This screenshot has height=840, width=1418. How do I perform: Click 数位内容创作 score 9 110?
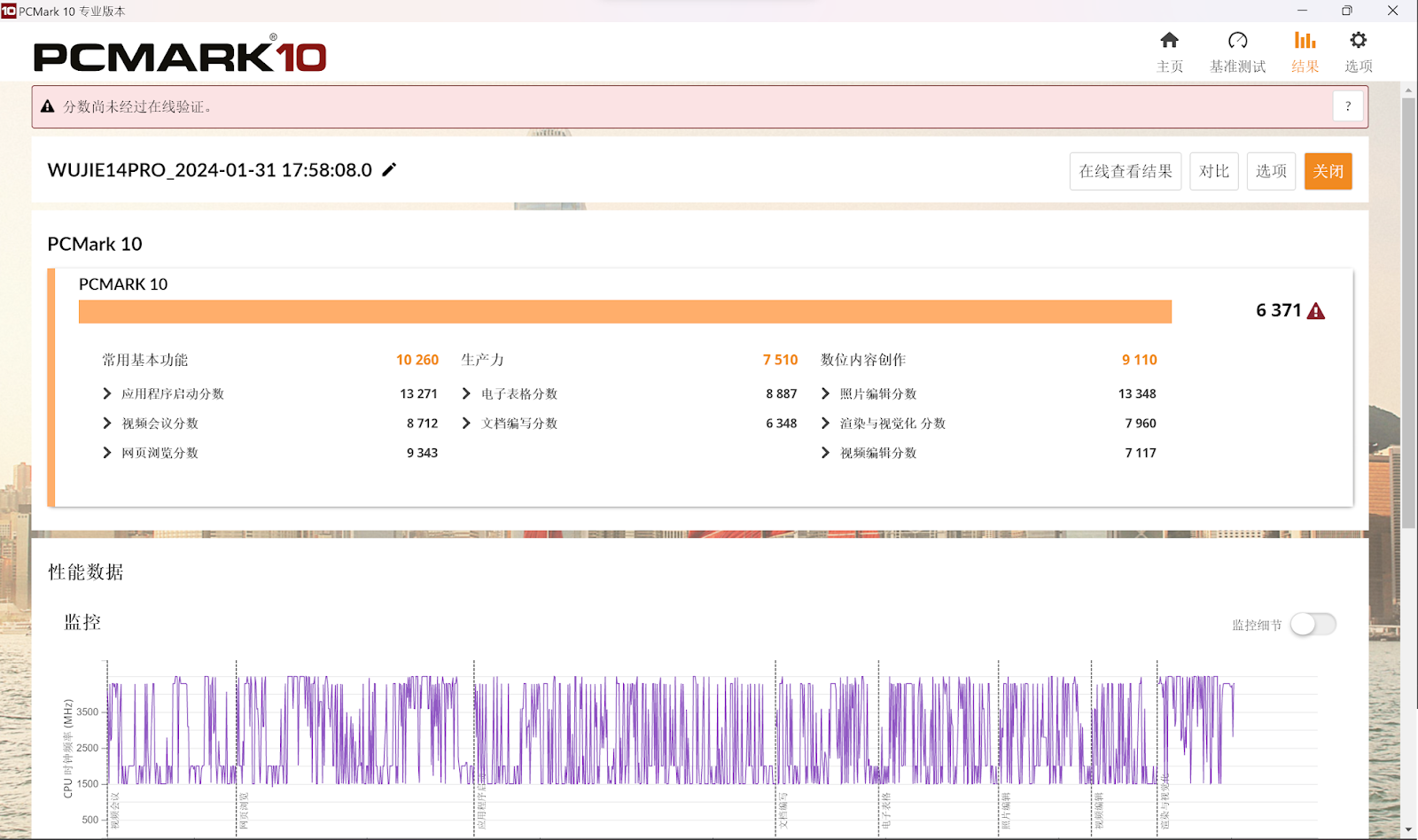pyautogui.click(x=1140, y=360)
